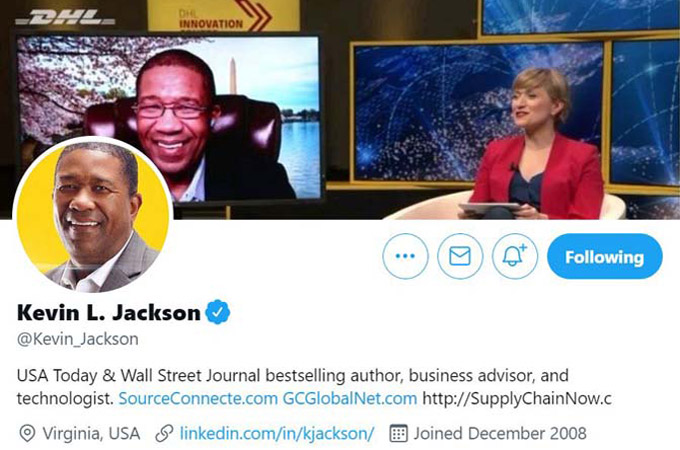680x450 pixels.
Task: Toggle the Following button
Action: tap(605, 256)
